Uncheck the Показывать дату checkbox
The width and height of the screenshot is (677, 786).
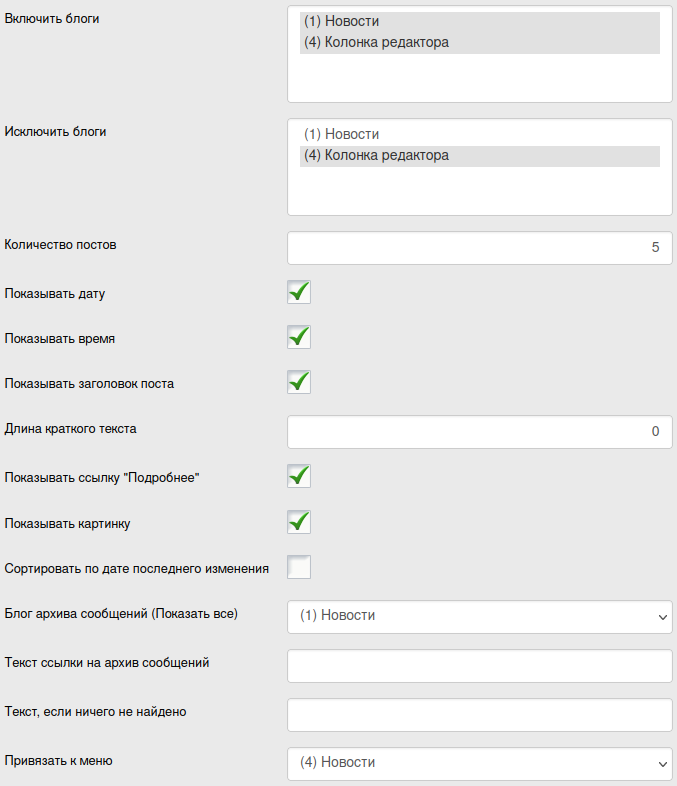(299, 292)
